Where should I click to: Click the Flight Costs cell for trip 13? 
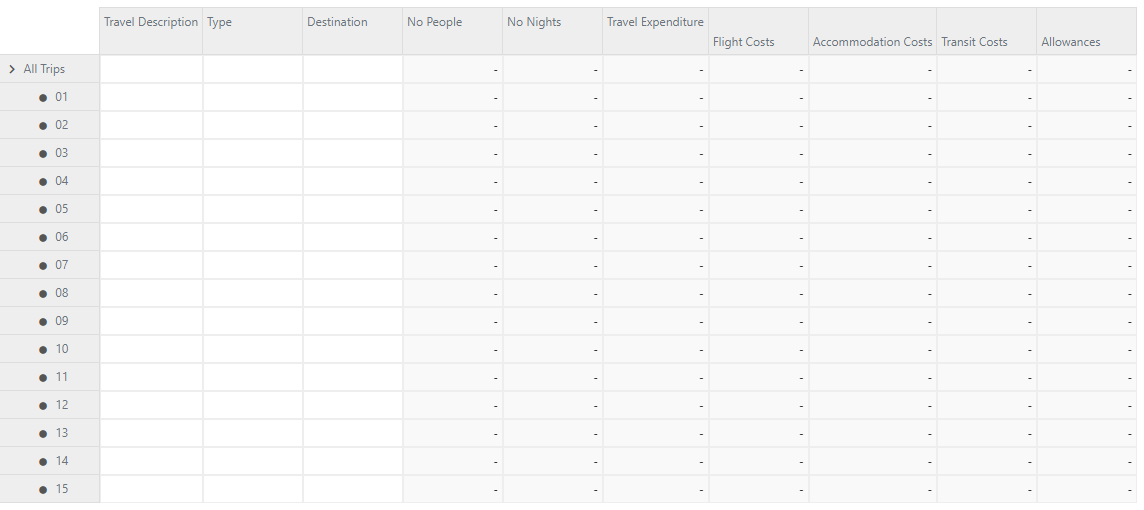[758, 433]
